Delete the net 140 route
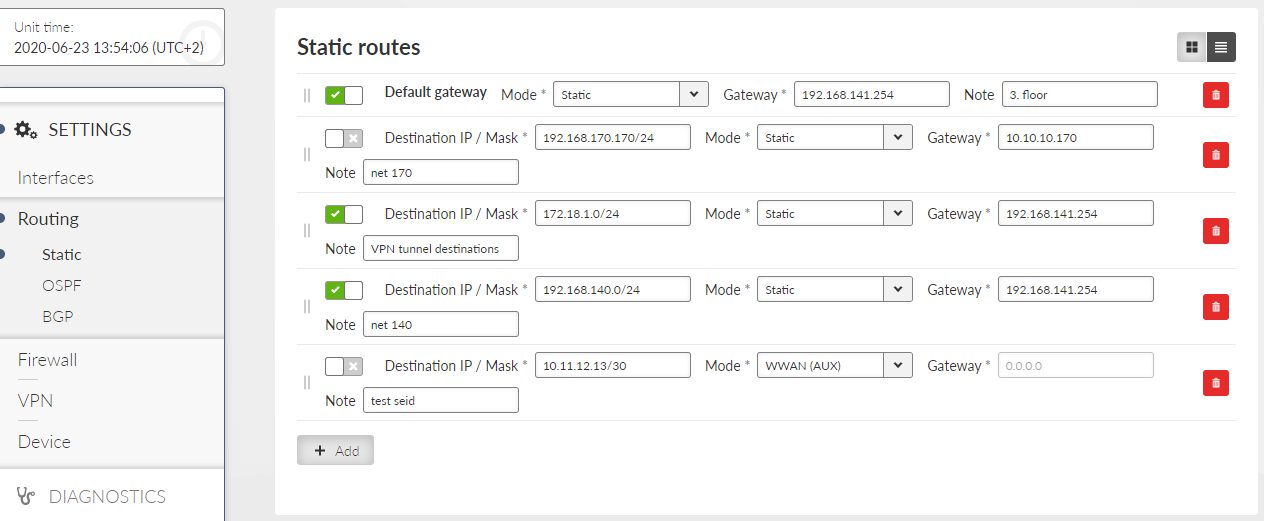The width and height of the screenshot is (1264, 521). [1215, 307]
